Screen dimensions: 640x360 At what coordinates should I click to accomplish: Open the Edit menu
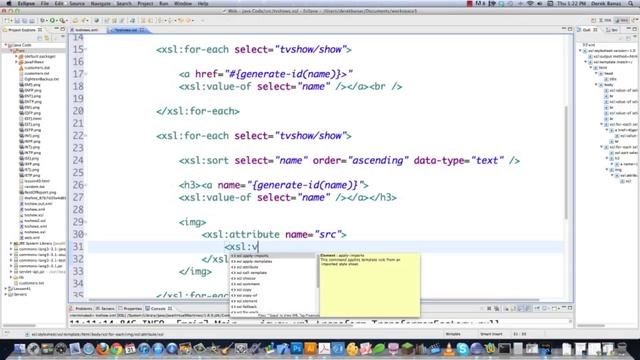coord(59,3)
